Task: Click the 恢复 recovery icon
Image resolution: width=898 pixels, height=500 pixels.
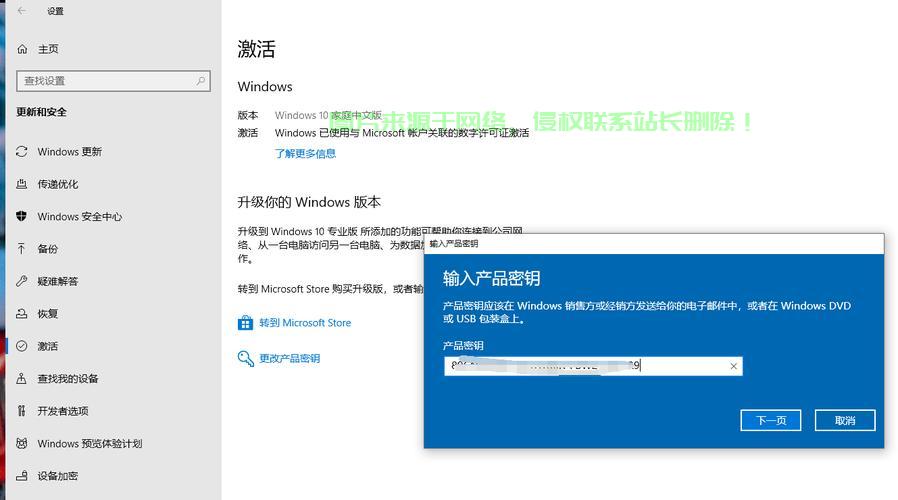Action: pos(22,313)
